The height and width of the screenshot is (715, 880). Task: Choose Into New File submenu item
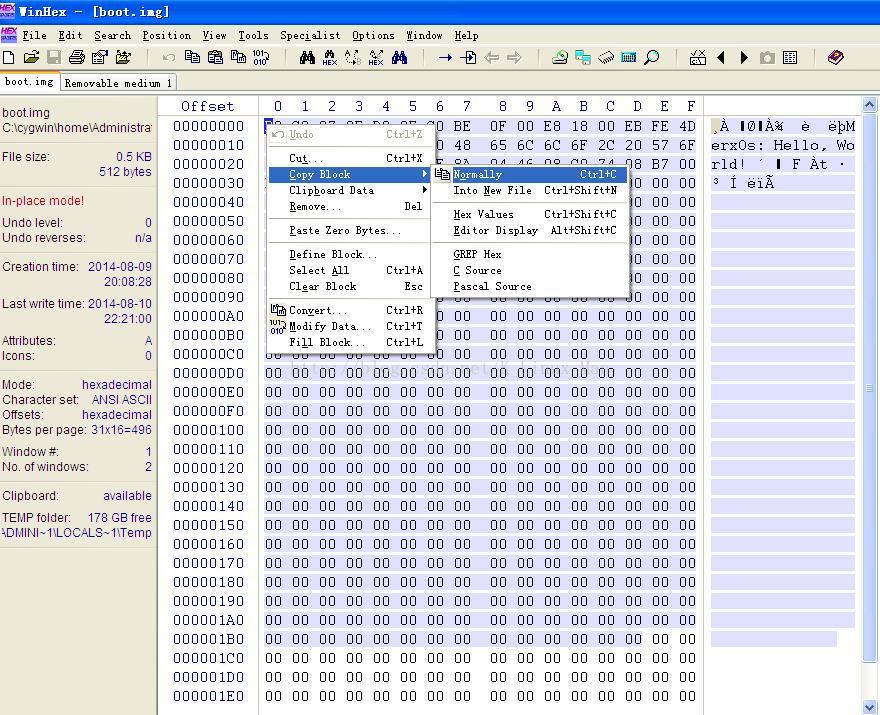click(x=530, y=190)
